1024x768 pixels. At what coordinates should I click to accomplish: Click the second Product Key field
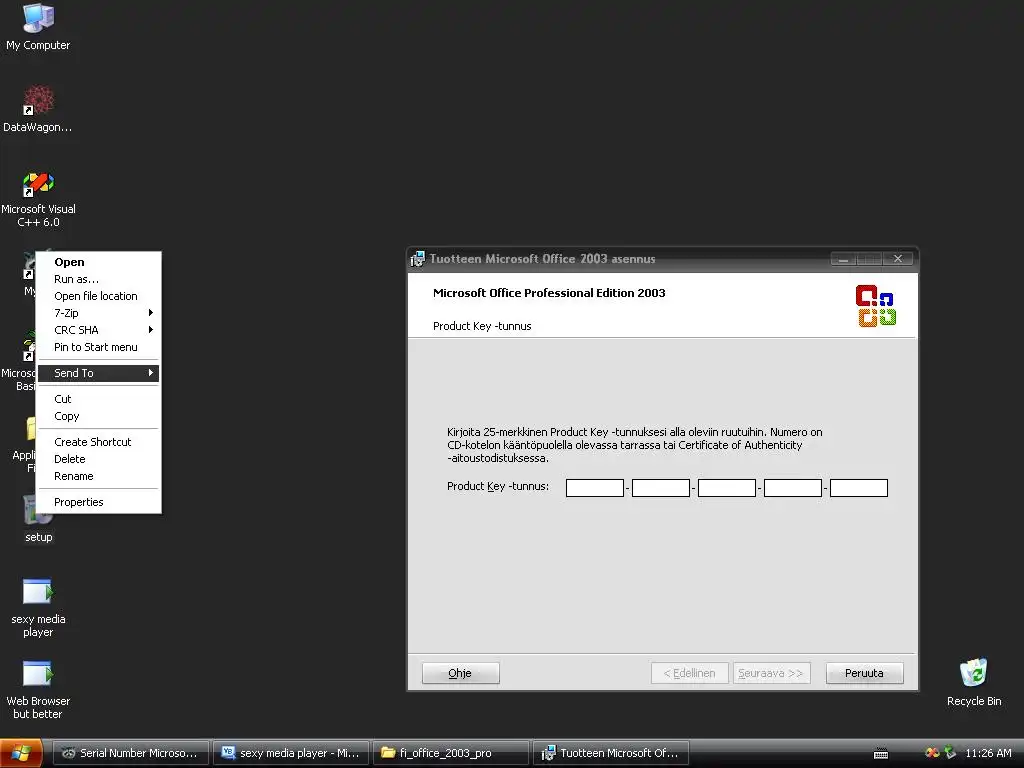pyautogui.click(x=661, y=488)
